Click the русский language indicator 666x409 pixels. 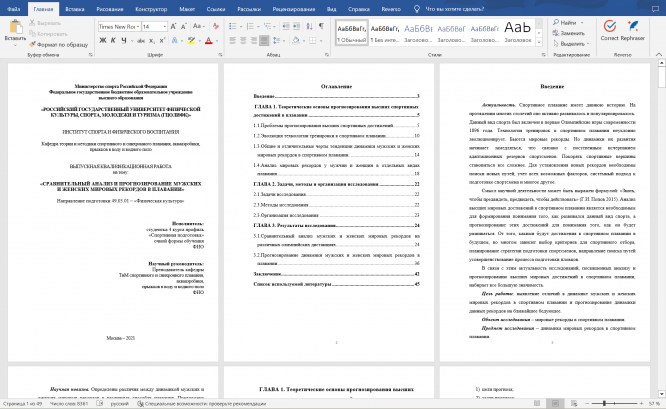tap(120, 403)
